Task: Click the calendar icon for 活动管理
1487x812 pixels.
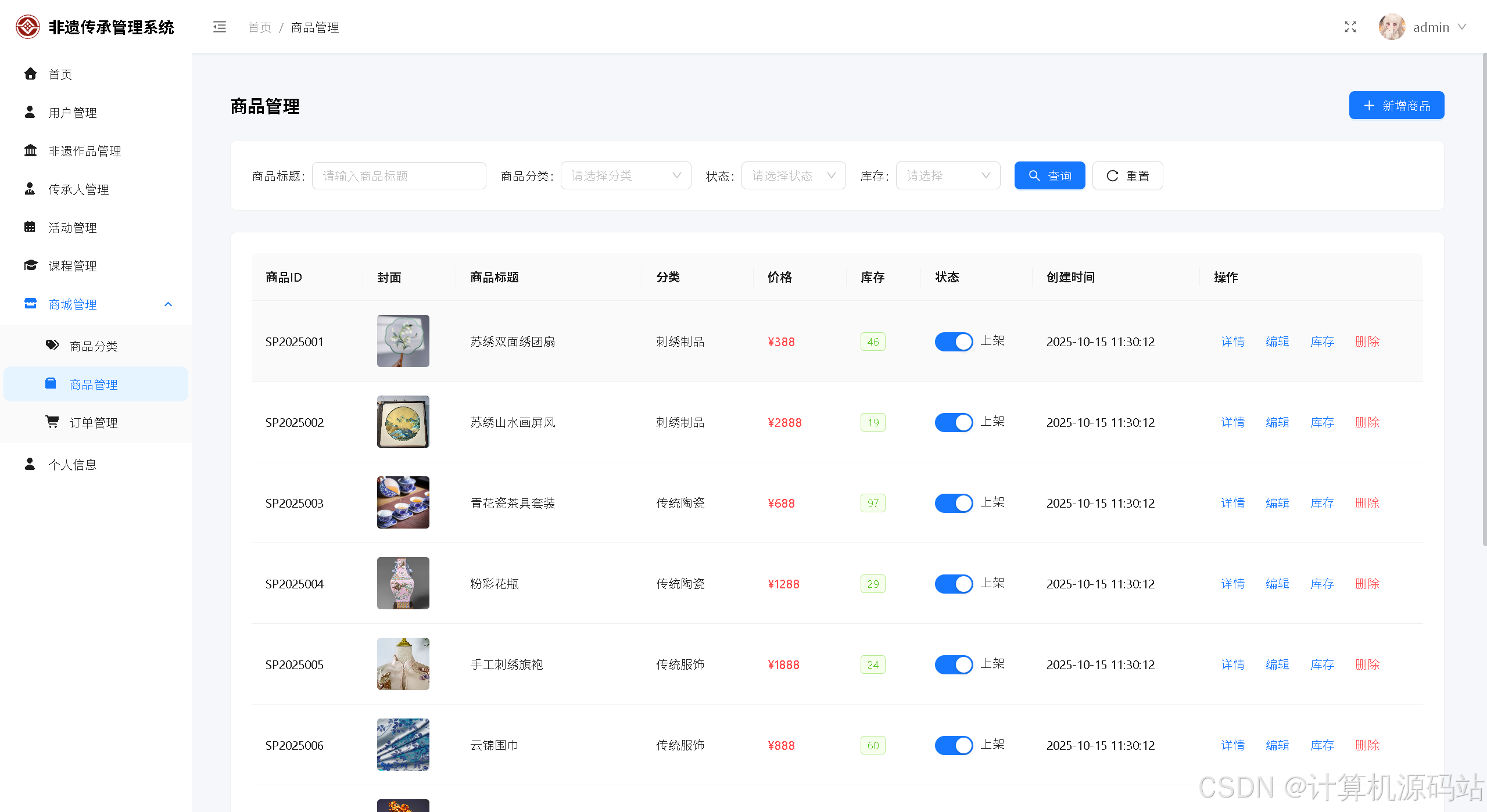Action: coord(30,227)
